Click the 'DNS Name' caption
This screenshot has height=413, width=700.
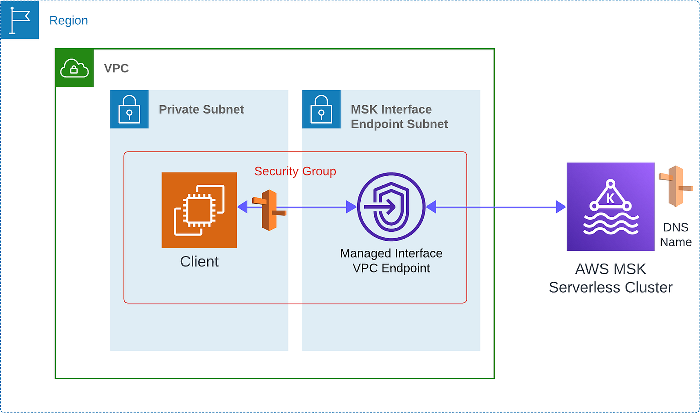click(x=676, y=234)
